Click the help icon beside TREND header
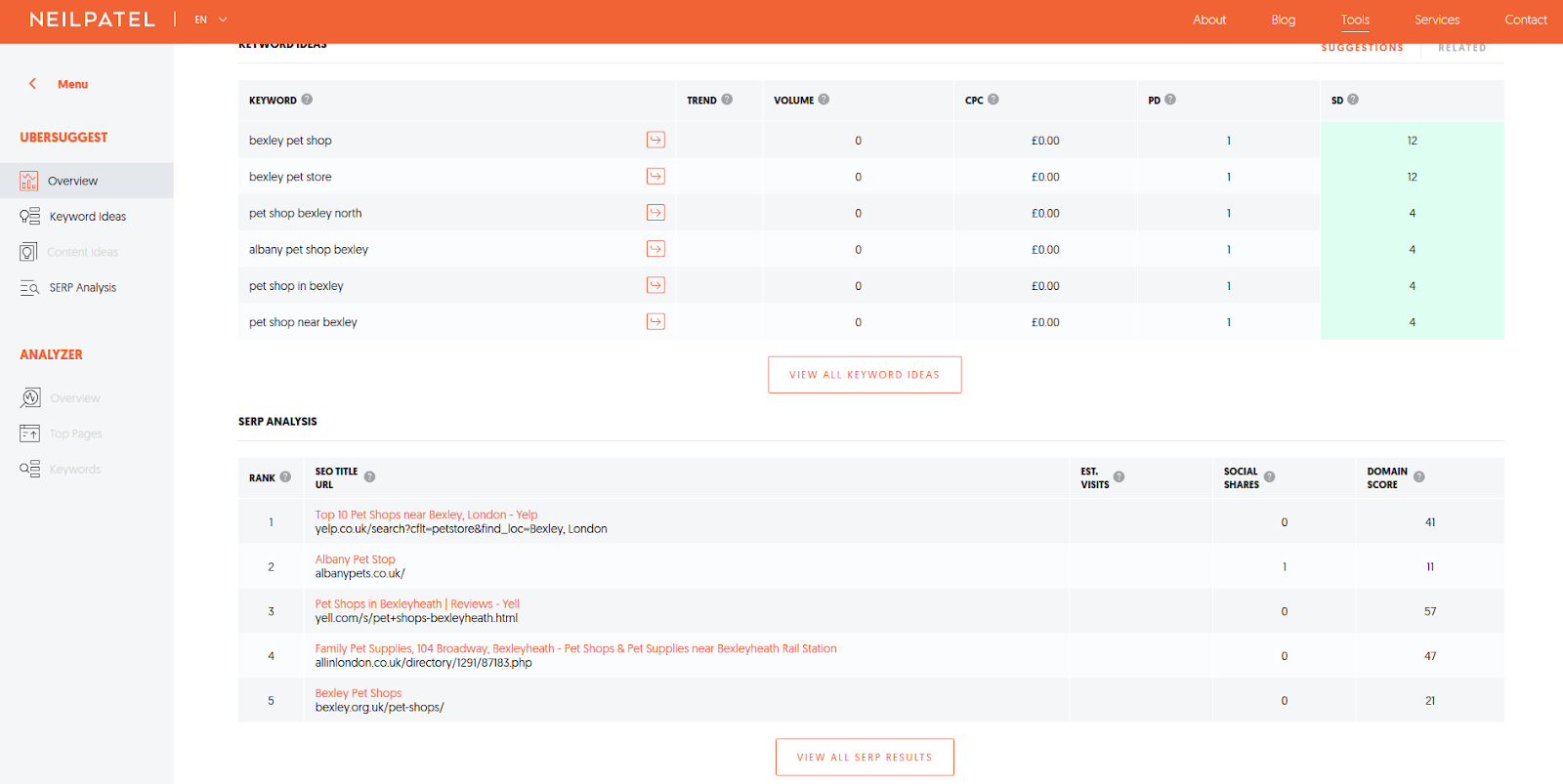Viewport: 1563px width, 784px height. 727,100
